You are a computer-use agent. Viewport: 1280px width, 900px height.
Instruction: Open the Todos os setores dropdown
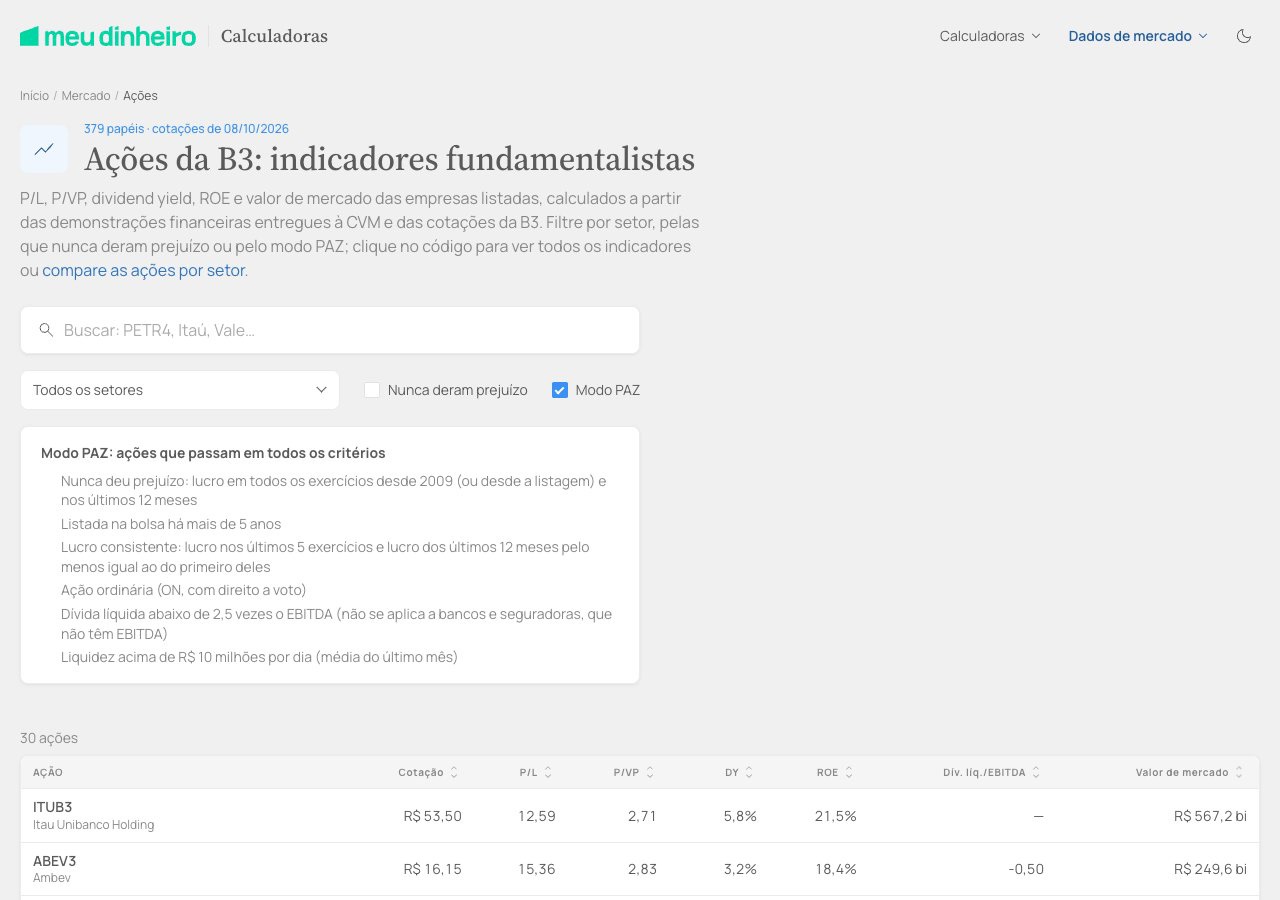click(x=180, y=390)
